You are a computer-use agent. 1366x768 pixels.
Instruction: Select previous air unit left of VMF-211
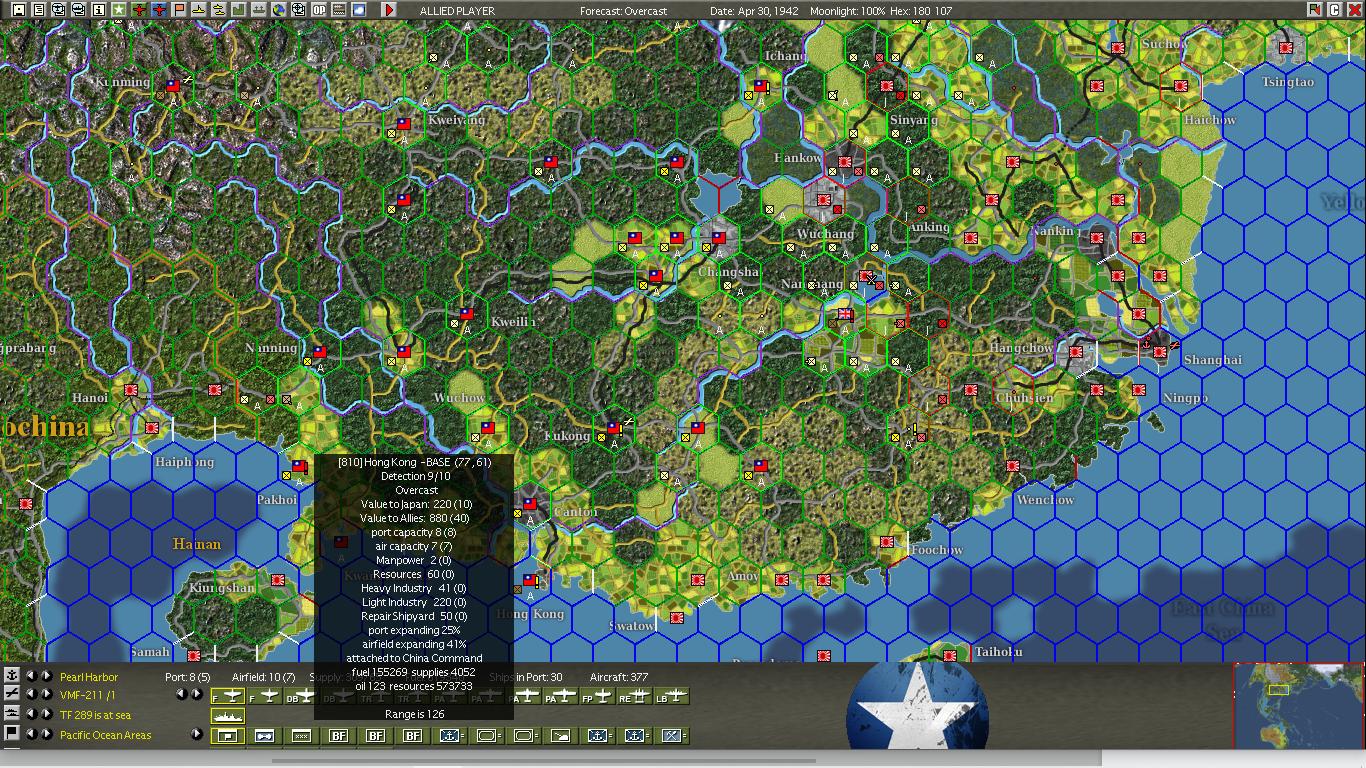click(x=30, y=694)
